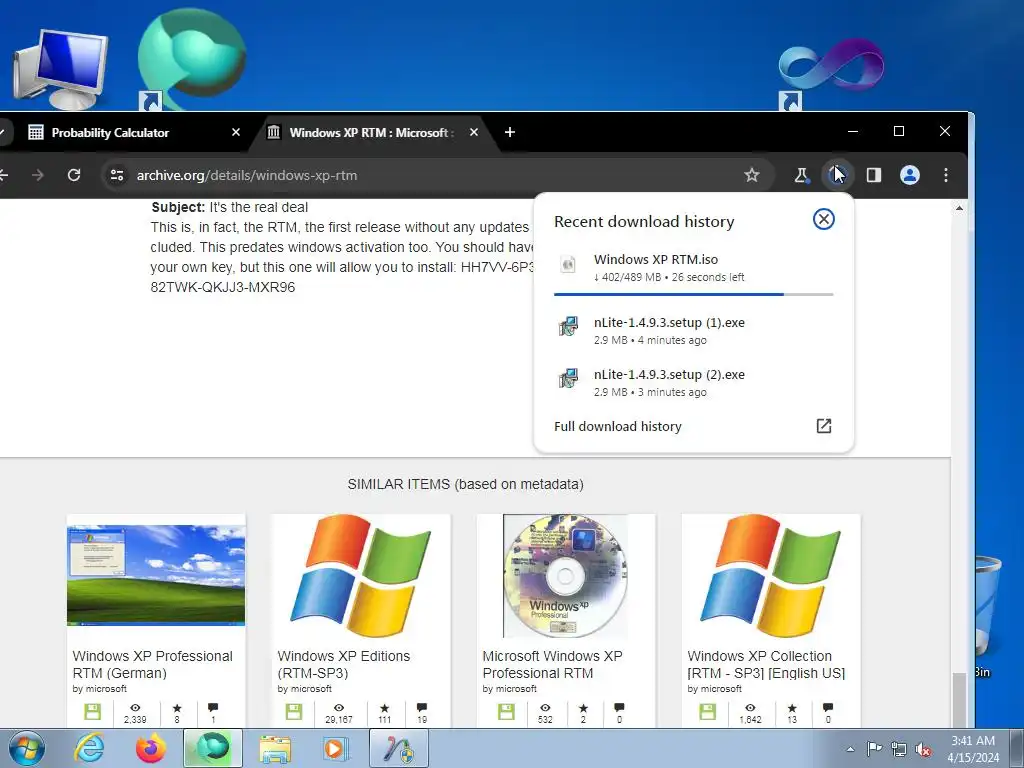This screenshot has width=1024, height=768.
Task: Open a new browser tab
Action: tap(510, 133)
